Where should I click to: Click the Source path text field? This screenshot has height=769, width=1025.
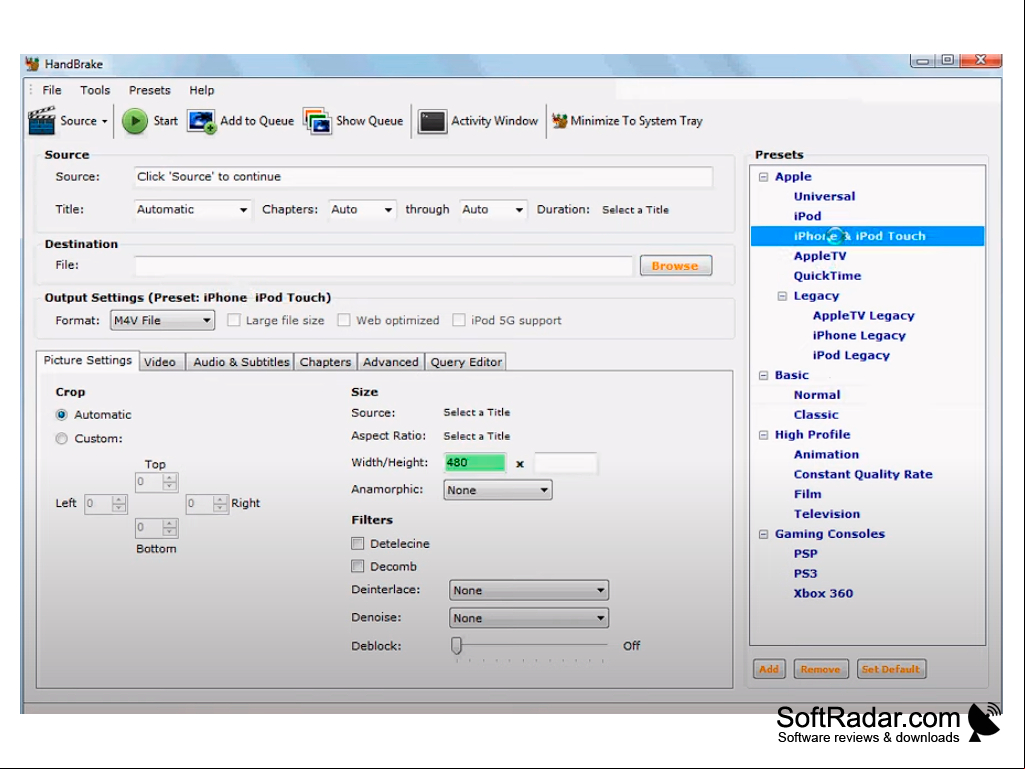tap(423, 177)
